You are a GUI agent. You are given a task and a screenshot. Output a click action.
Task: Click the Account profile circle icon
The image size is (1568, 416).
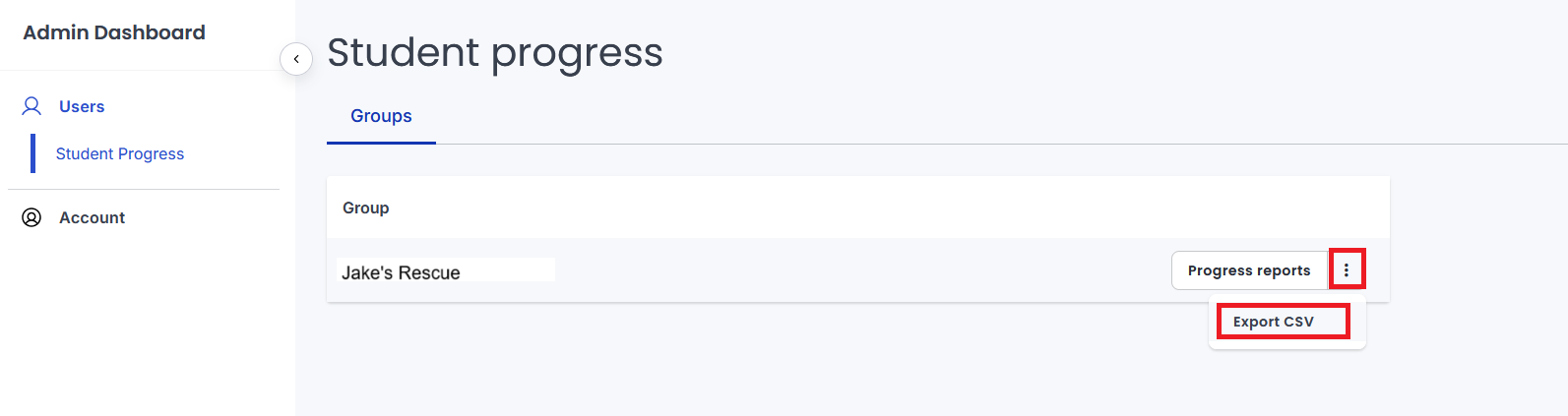coord(31,217)
